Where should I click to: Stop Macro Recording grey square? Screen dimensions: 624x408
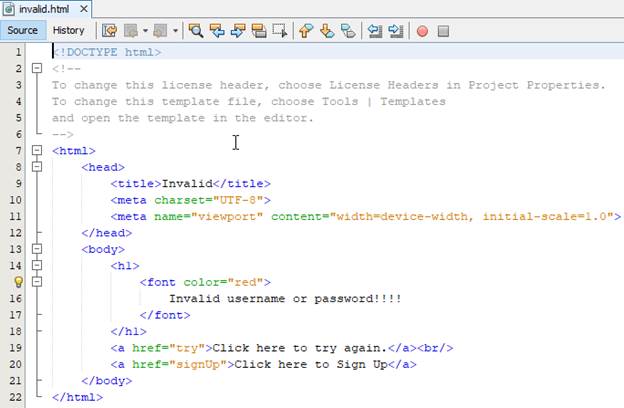click(x=443, y=31)
